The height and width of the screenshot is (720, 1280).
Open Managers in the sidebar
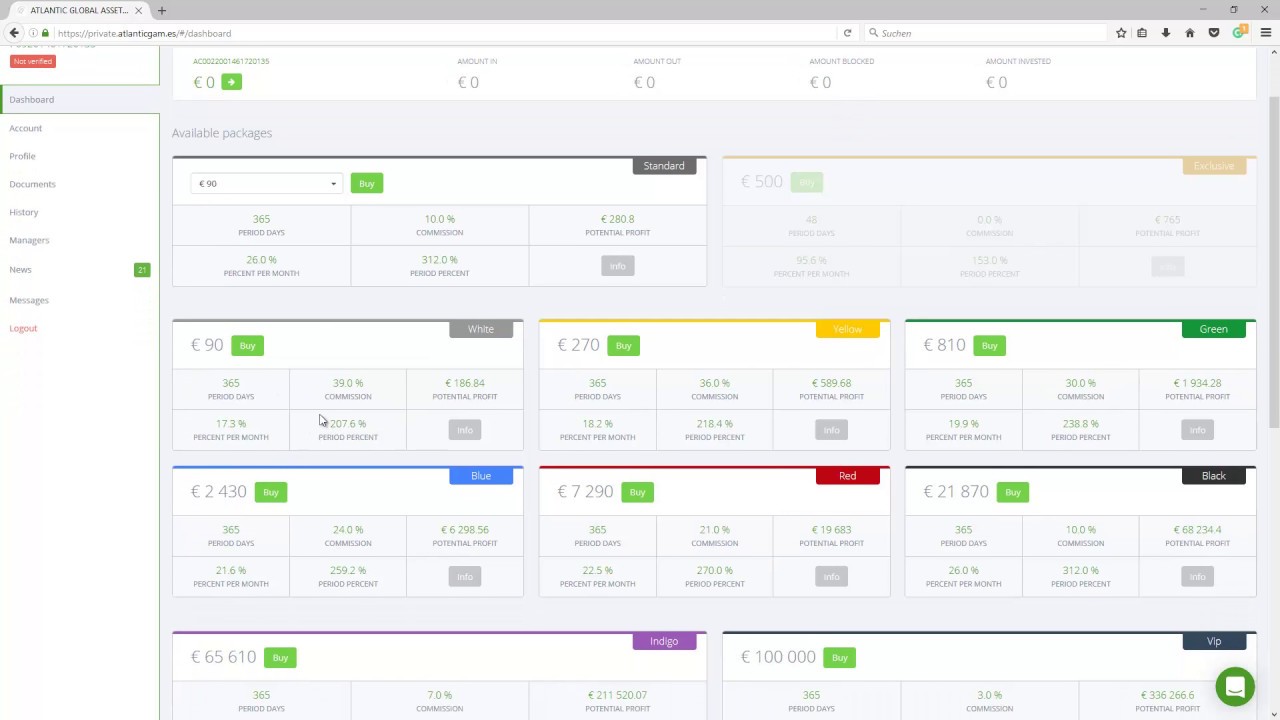(29, 240)
